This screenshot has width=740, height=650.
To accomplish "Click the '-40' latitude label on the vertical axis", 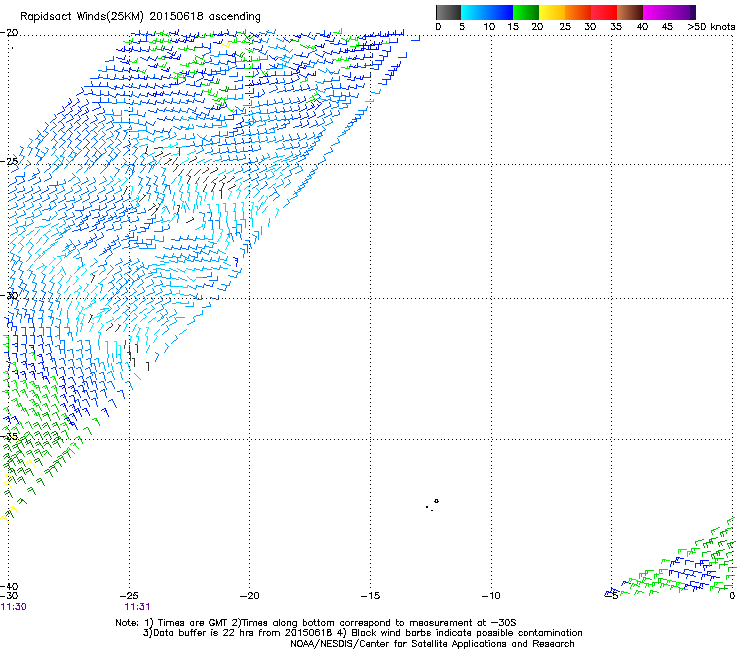I will [x=9, y=587].
